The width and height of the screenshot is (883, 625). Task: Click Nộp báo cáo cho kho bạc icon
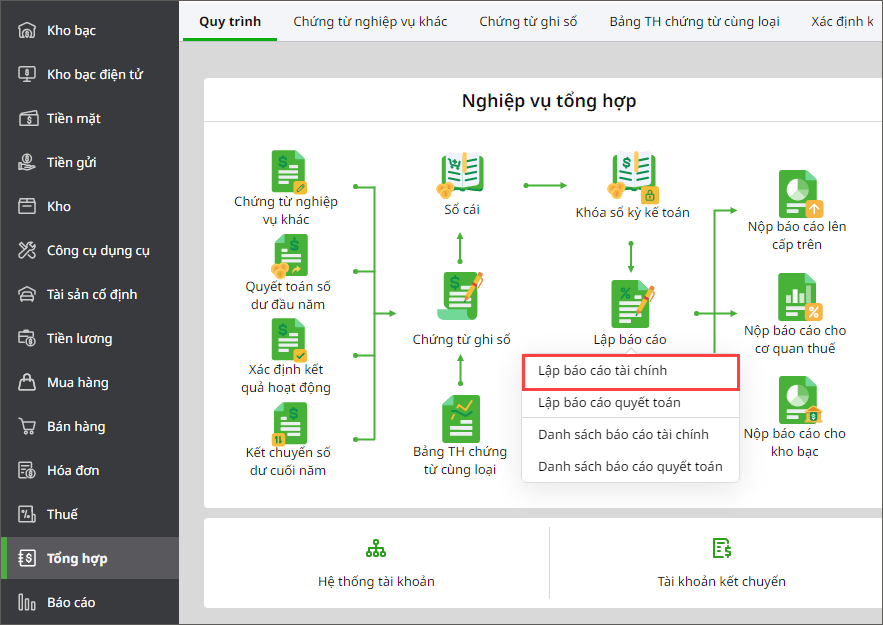800,400
